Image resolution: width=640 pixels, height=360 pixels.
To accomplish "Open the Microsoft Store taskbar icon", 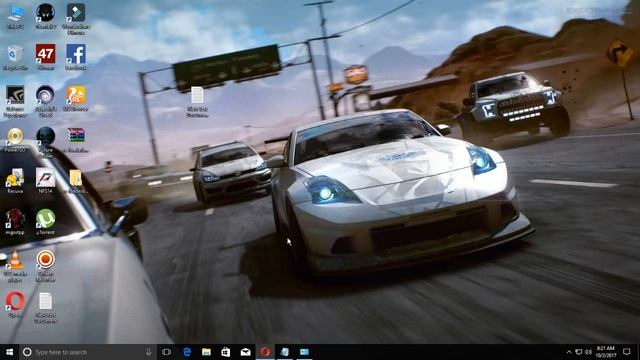I will click(226, 352).
